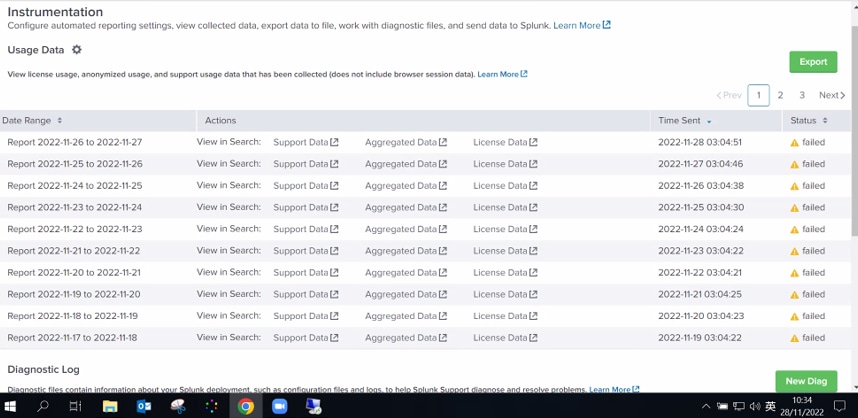The width and height of the screenshot is (858, 418).
Task: Go to page 2 of reports
Action: (780, 95)
